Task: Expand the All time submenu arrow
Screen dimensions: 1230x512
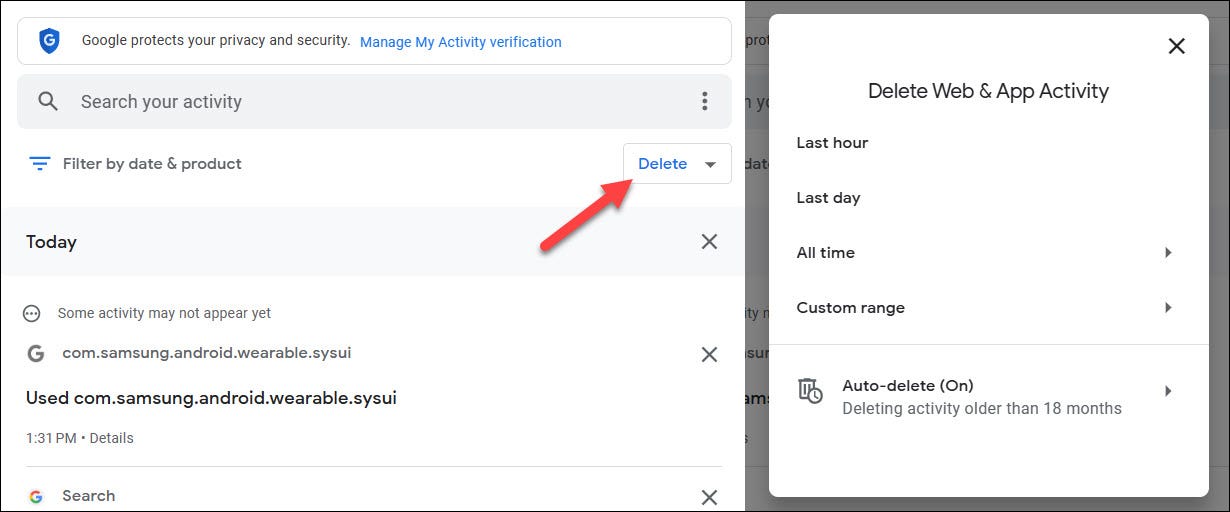Action: pos(1168,253)
